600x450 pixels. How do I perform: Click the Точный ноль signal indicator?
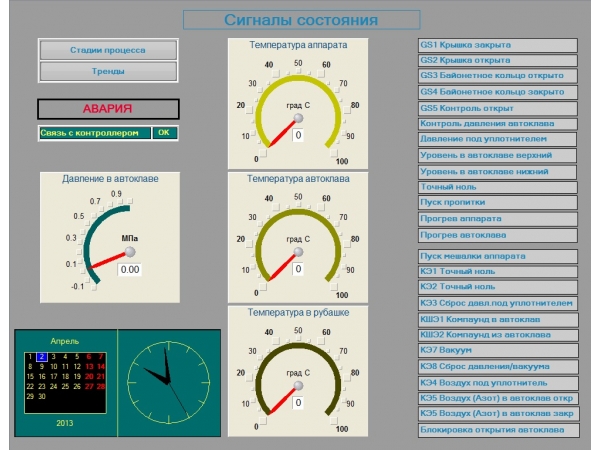pyautogui.click(x=498, y=187)
